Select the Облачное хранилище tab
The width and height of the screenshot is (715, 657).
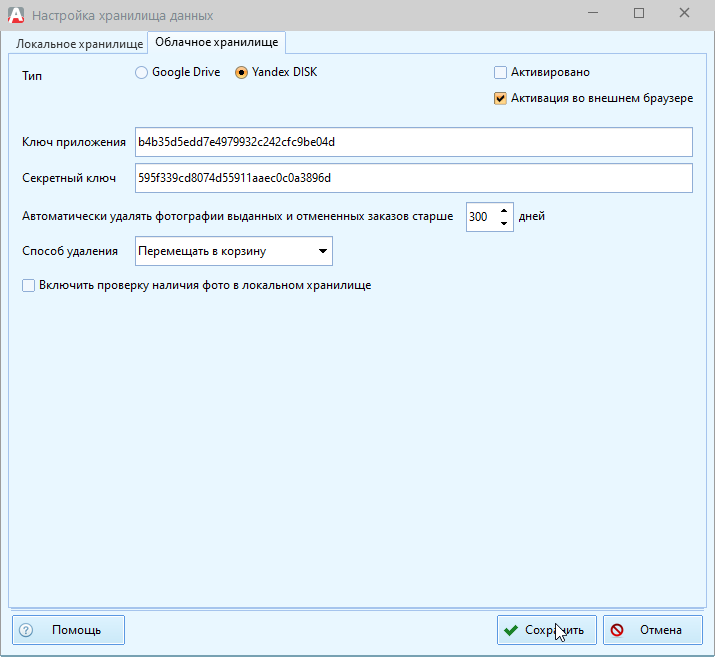(216, 42)
